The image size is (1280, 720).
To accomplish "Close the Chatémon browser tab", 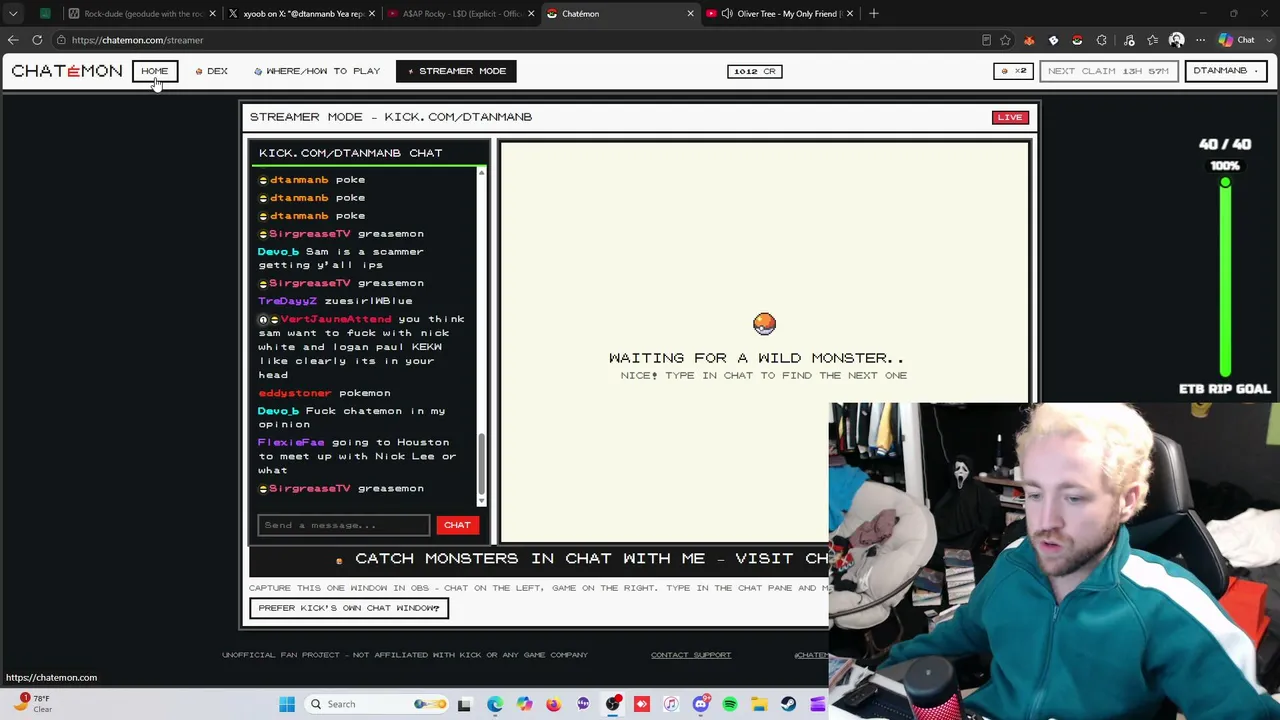I will [x=690, y=14].
